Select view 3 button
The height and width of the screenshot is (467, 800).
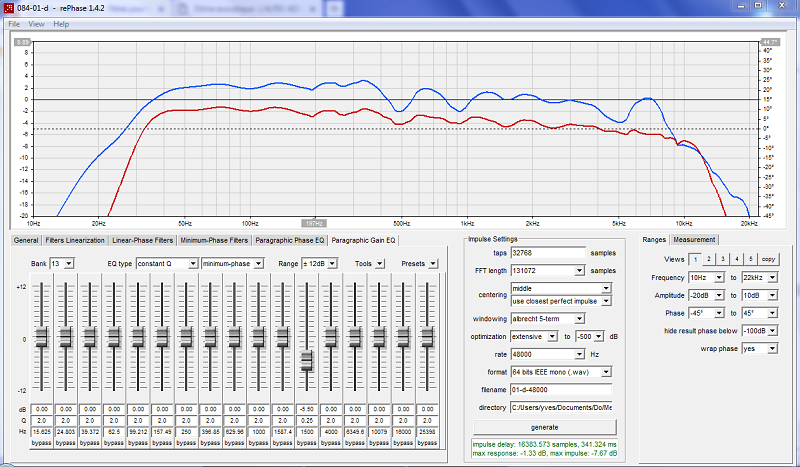click(722, 259)
